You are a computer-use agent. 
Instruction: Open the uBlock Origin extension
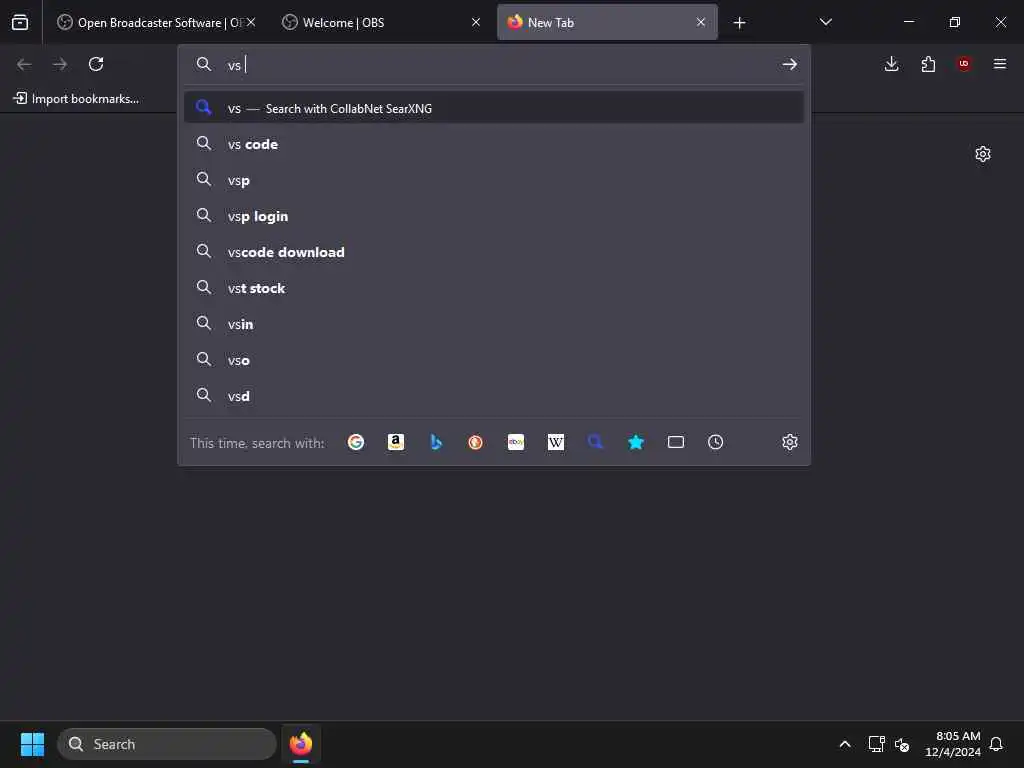coord(964,64)
